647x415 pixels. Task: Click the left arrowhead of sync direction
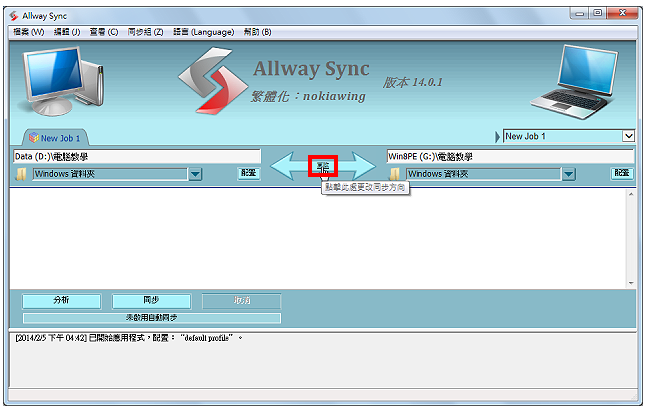coord(282,166)
